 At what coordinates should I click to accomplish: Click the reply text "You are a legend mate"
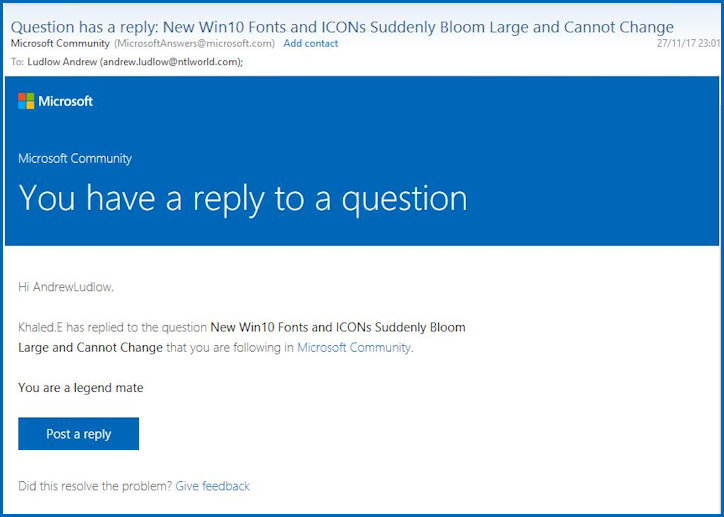tap(81, 388)
